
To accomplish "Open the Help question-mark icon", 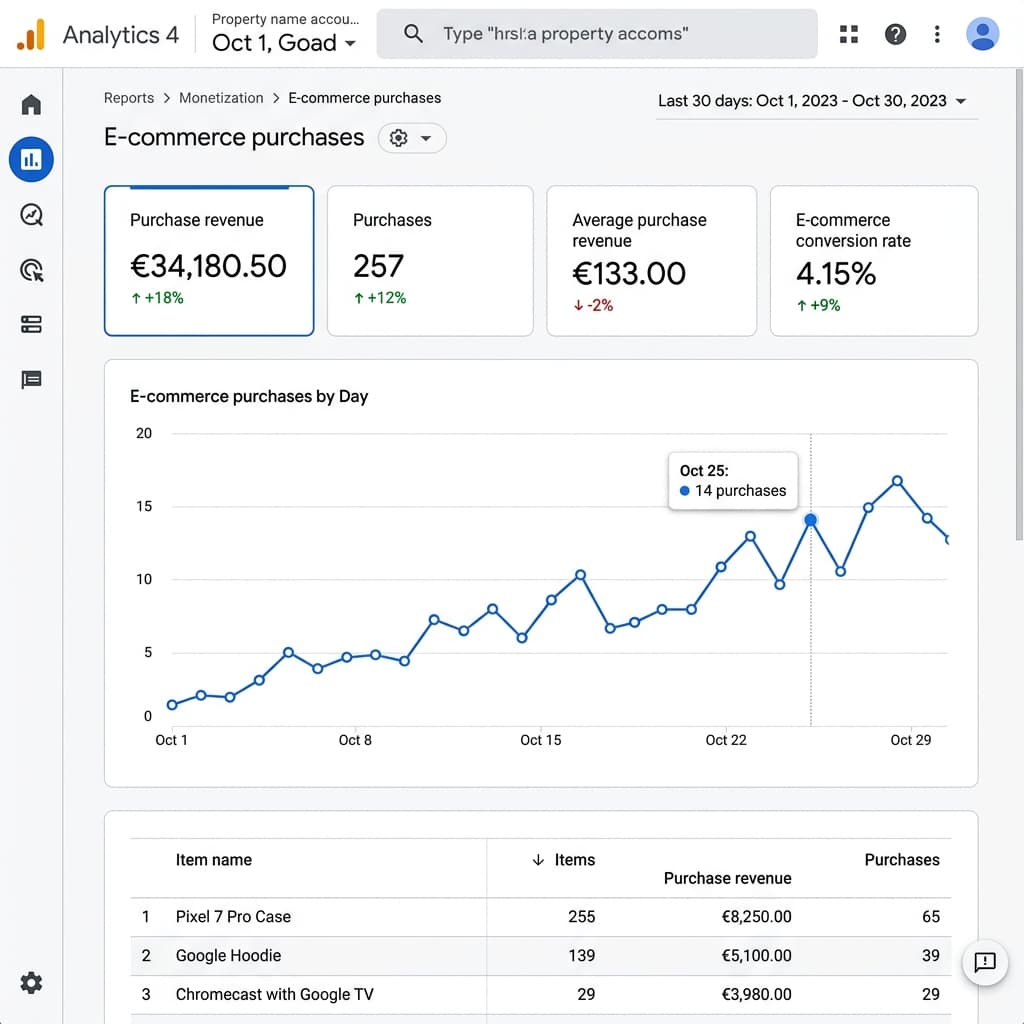I will pos(895,34).
